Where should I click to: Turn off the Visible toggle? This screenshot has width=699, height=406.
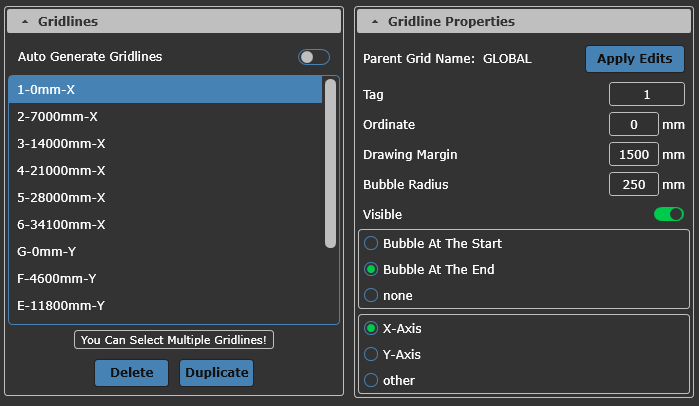coord(668,214)
